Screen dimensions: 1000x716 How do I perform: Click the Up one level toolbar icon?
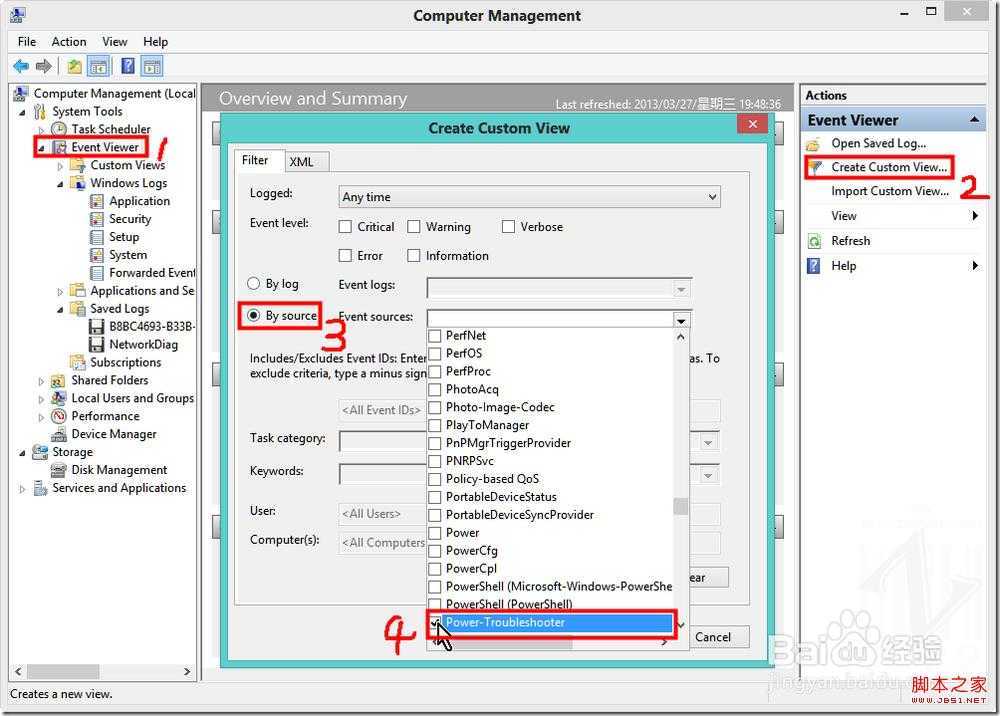(75, 66)
